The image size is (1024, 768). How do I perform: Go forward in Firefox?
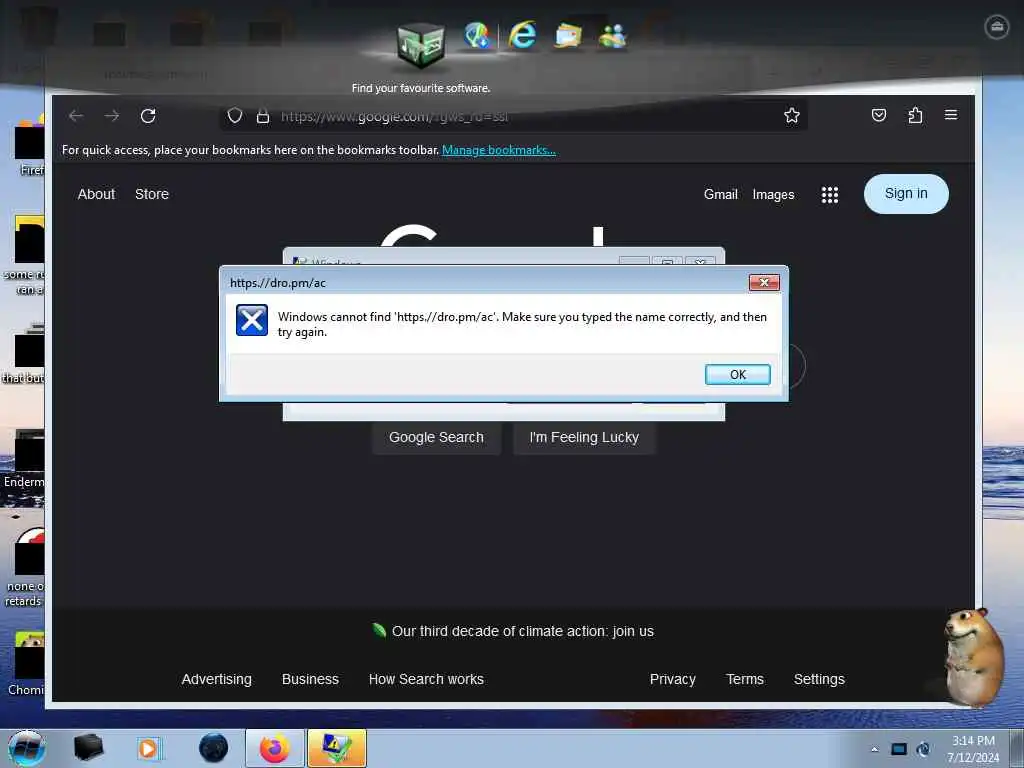coord(112,116)
